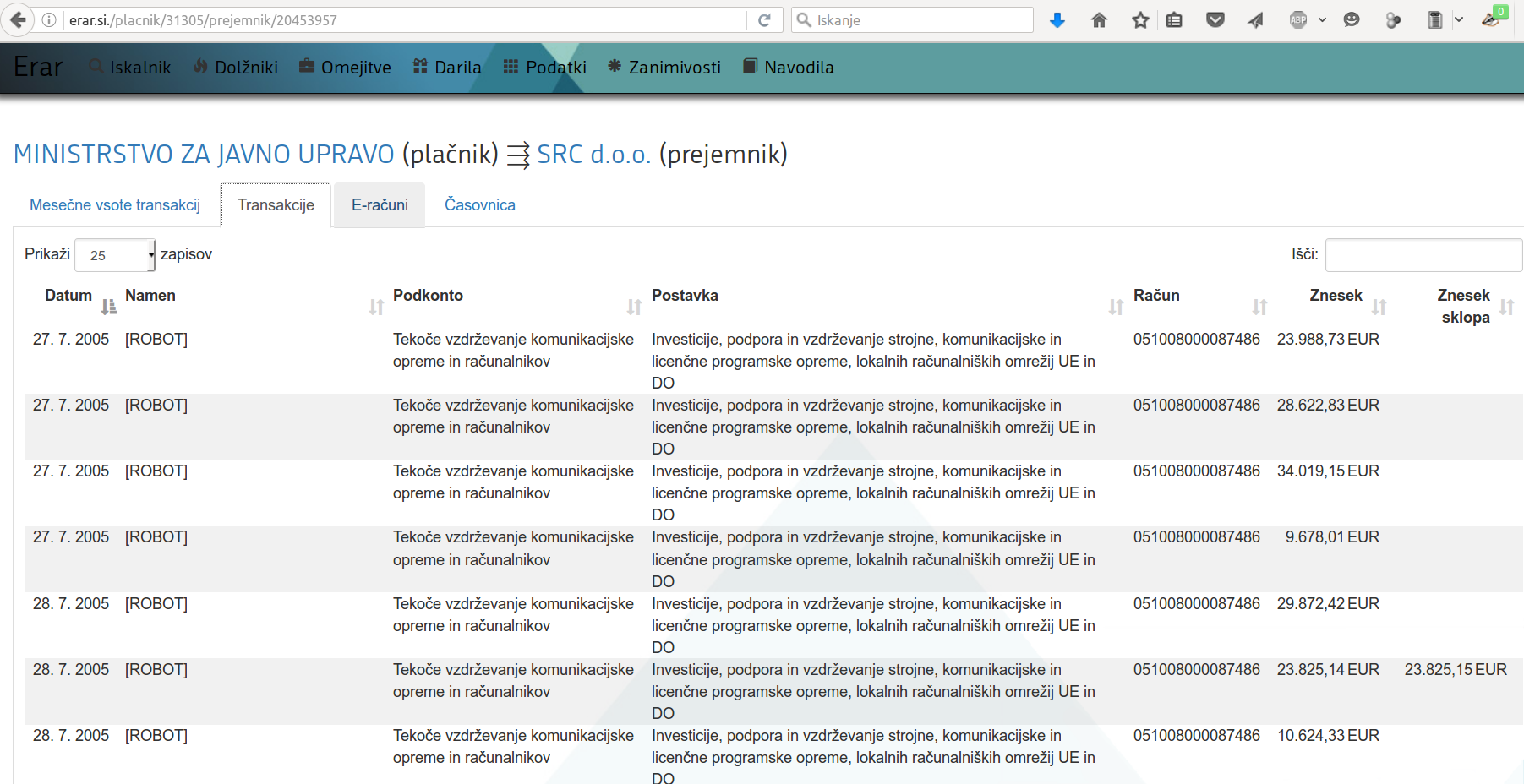Select the amount 29.872,42 EUR
Screen dimensions: 1524x784
pyautogui.click(x=1328, y=604)
